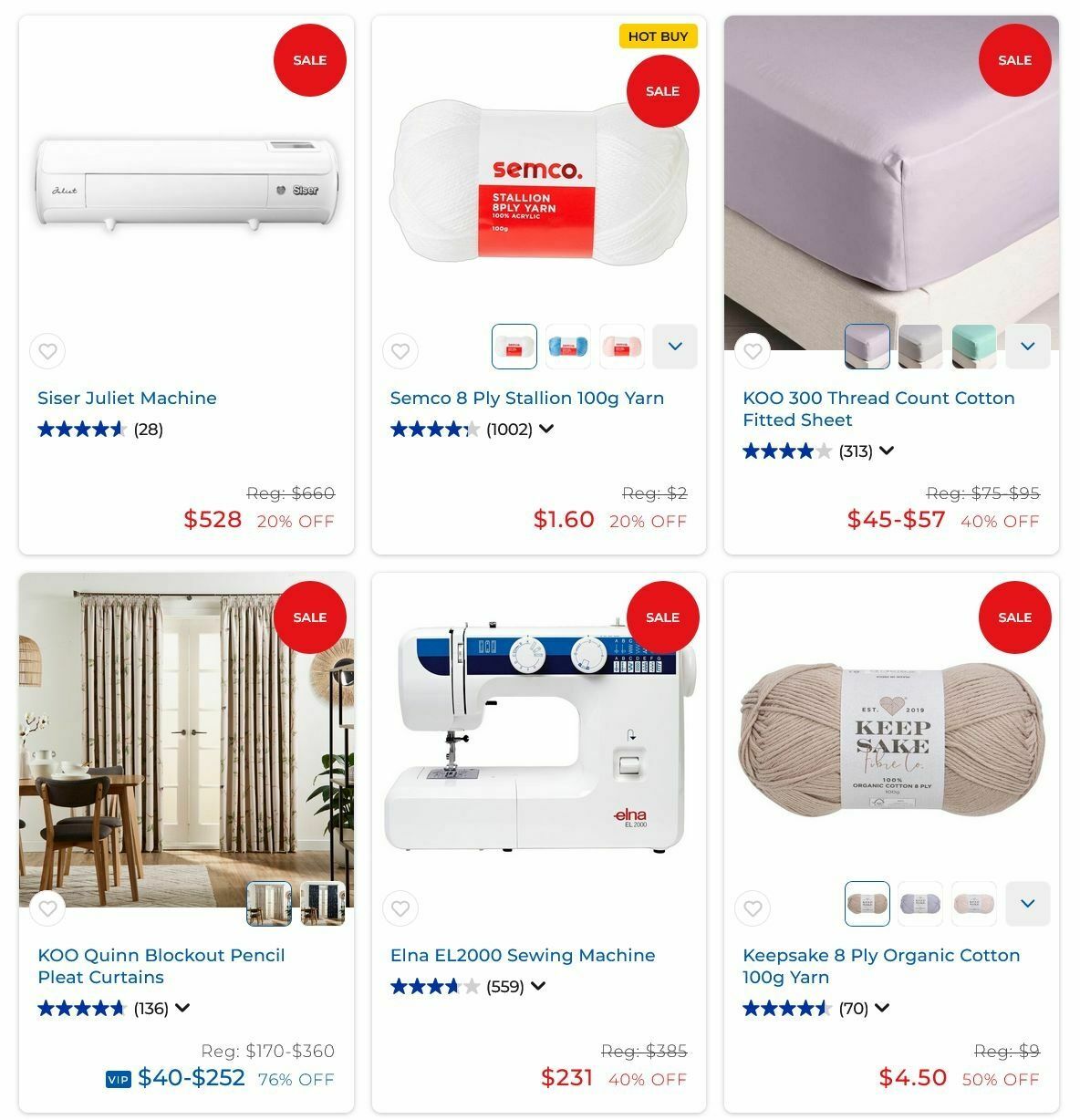The width and height of the screenshot is (1080, 1120).
Task: Tap heart icon on Keepsake Cotton Yarn
Action: tap(753, 908)
